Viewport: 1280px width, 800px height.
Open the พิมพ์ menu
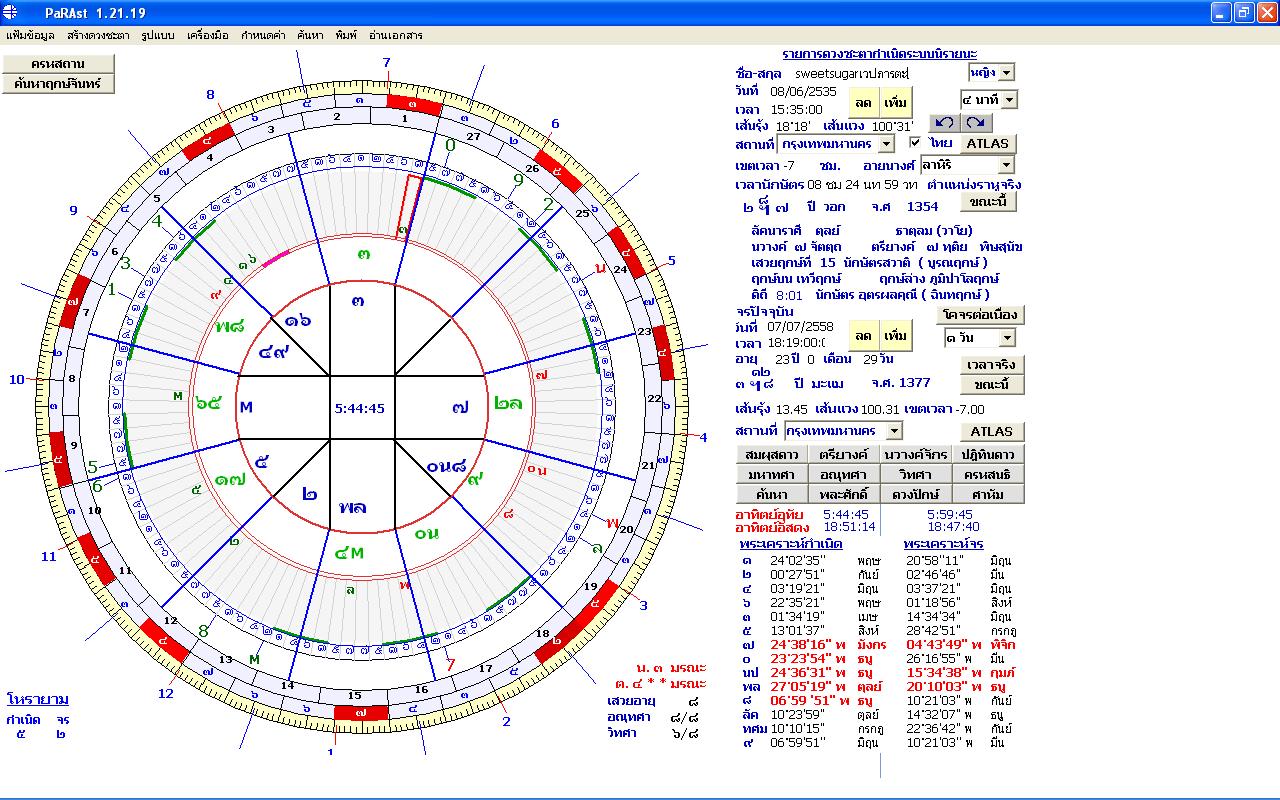(348, 35)
